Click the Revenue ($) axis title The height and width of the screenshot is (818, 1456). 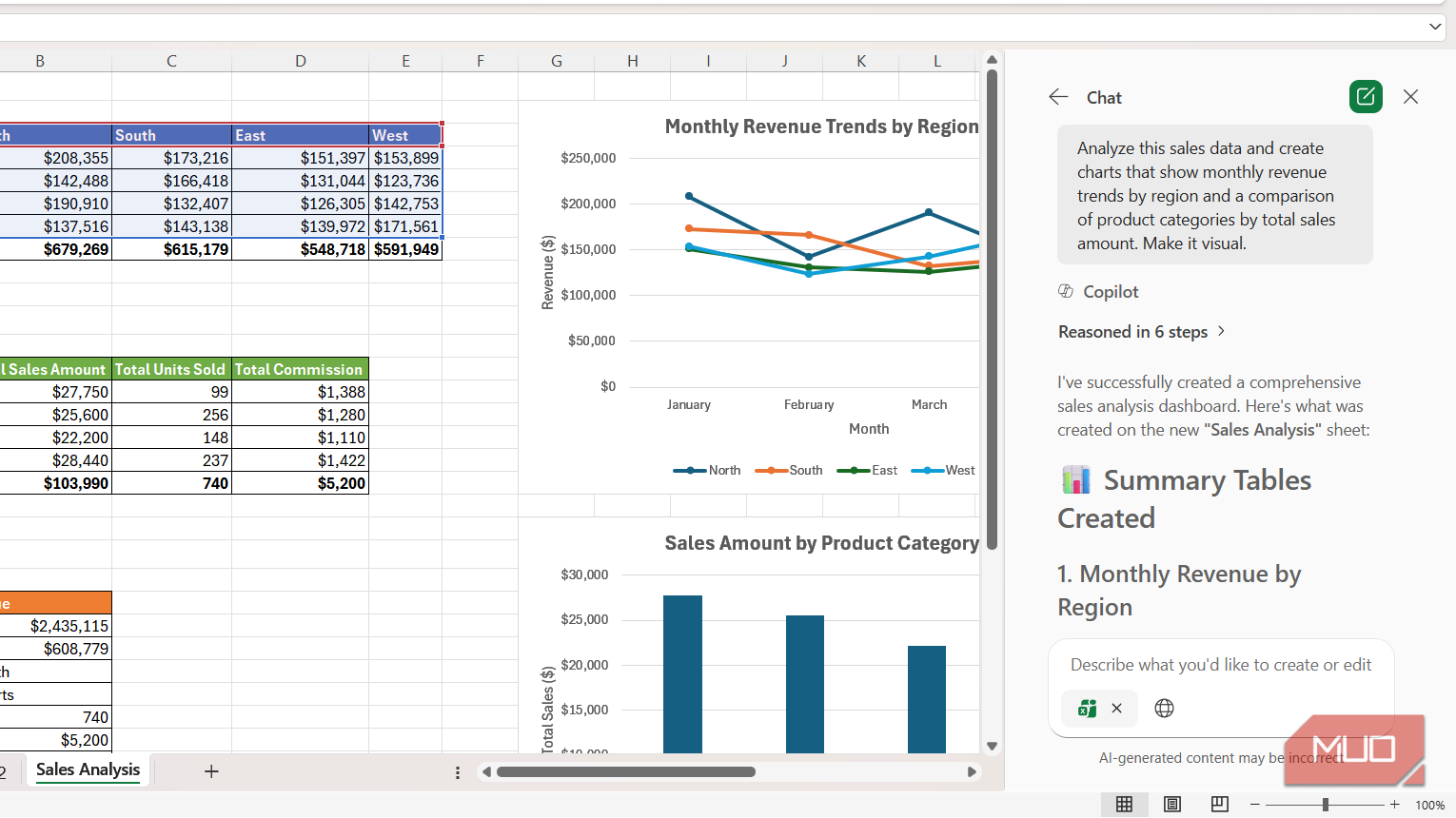click(x=547, y=272)
